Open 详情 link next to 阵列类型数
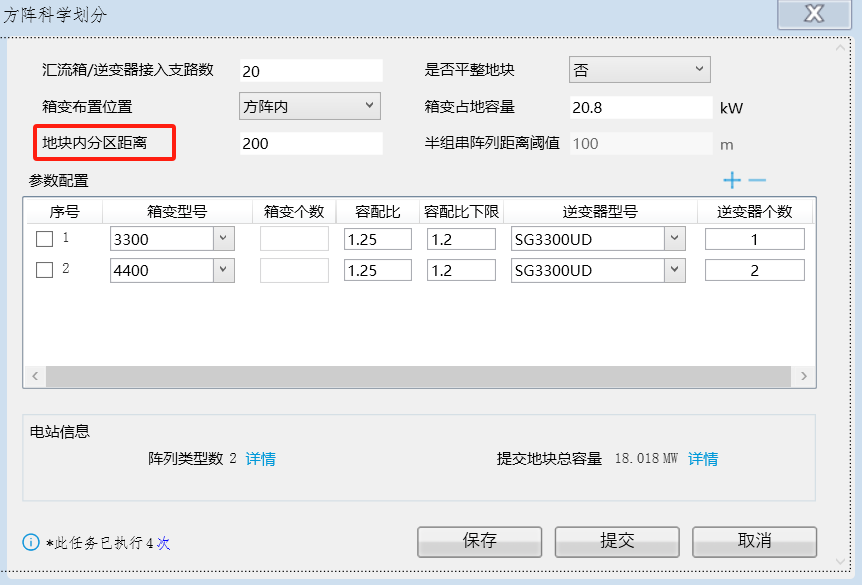 click(x=261, y=459)
